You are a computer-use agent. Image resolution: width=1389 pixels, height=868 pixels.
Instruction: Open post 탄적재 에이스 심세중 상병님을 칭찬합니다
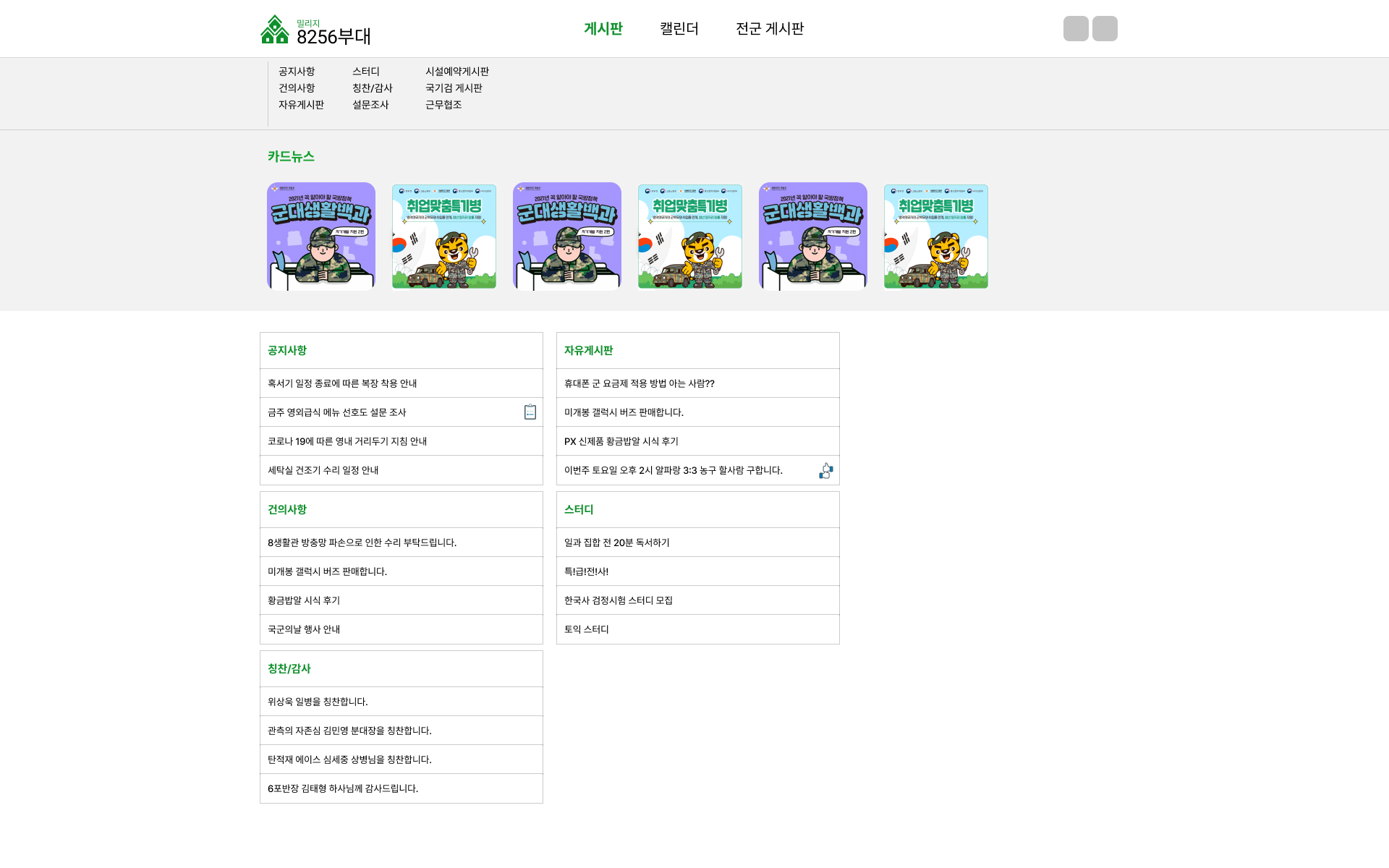(x=402, y=759)
